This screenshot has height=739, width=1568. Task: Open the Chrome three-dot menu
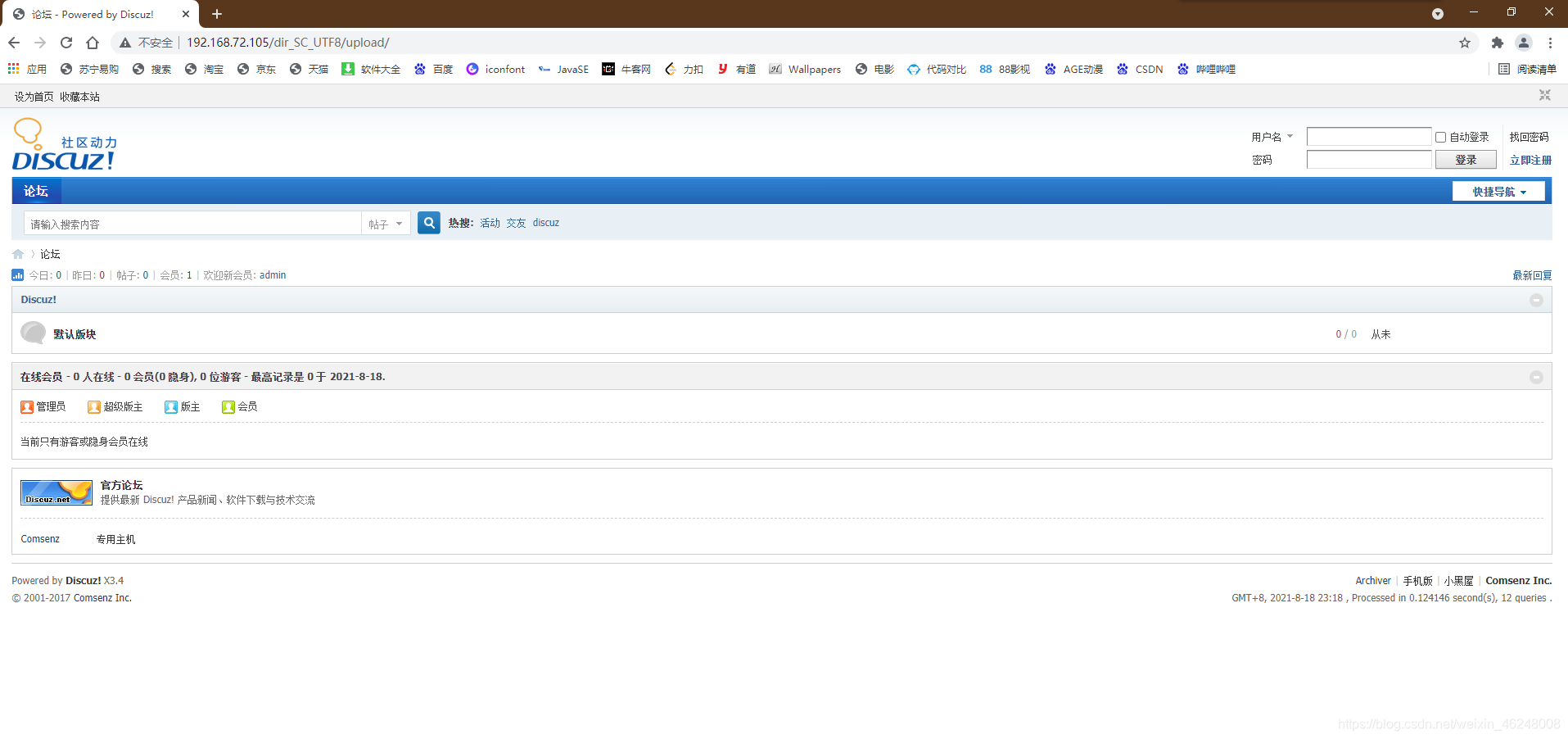pyautogui.click(x=1550, y=43)
